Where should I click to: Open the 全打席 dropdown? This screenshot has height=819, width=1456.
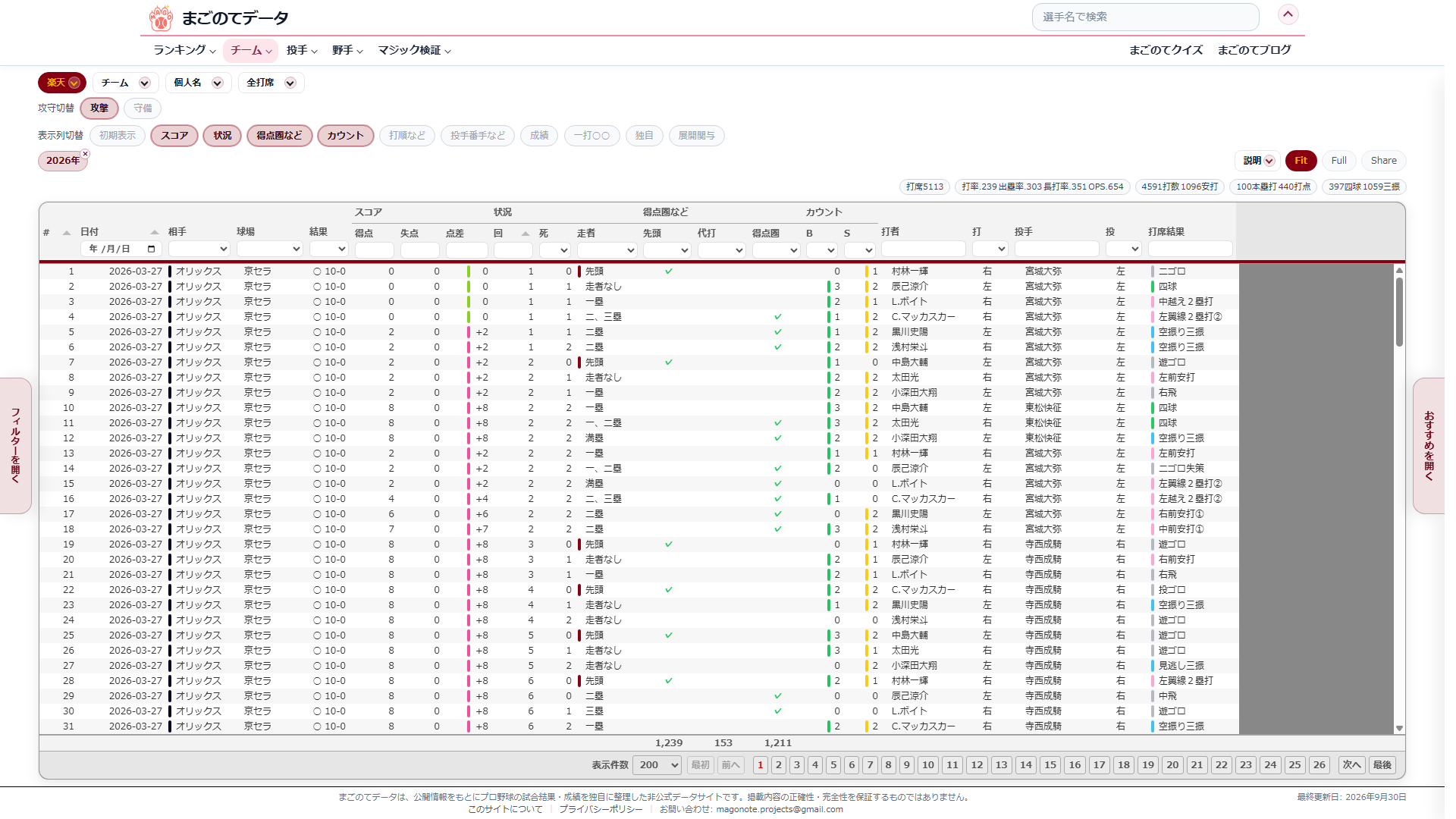271,83
